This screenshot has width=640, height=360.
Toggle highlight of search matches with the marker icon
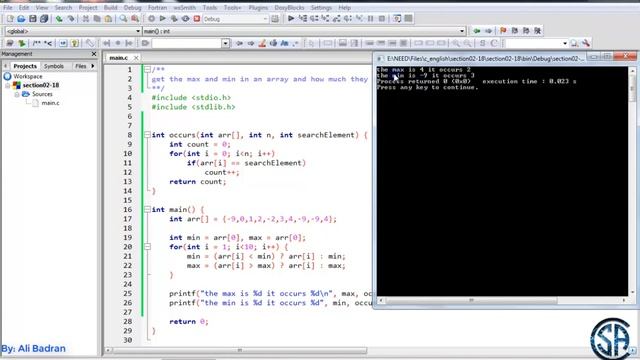(x=262, y=43)
